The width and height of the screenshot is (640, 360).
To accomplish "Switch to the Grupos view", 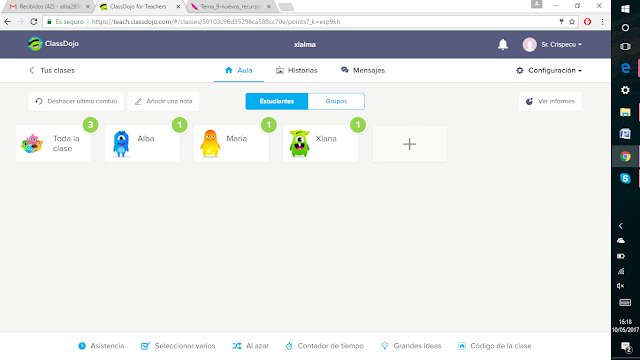I will coord(336,101).
